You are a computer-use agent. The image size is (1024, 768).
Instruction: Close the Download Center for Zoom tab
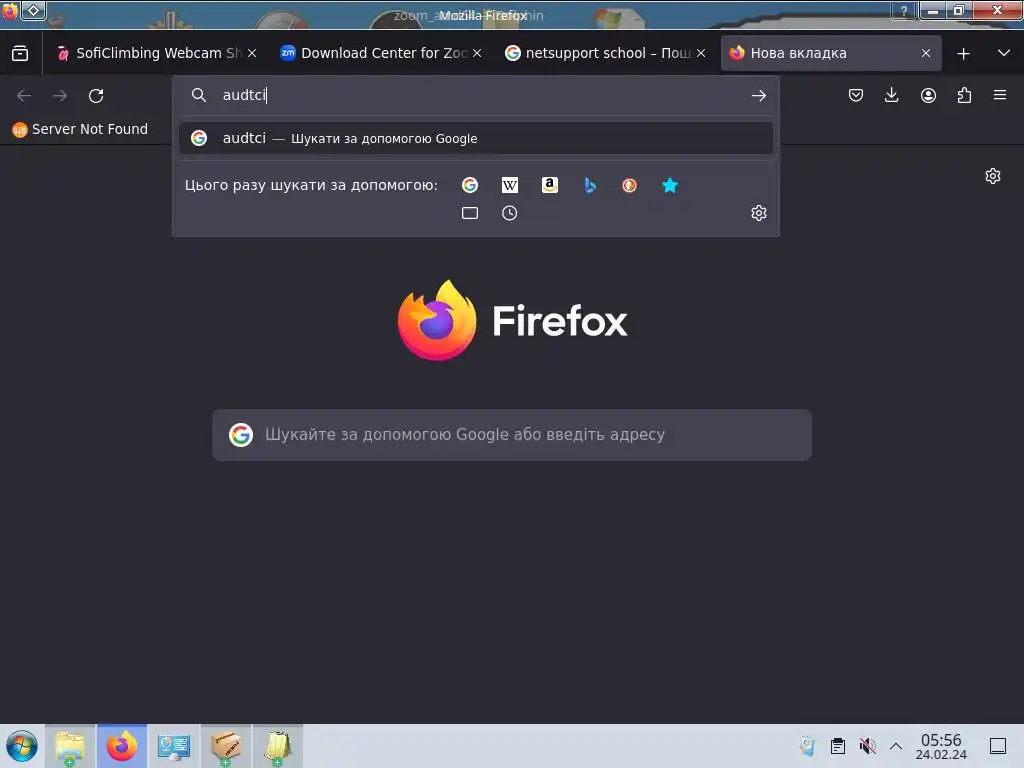[477, 54]
